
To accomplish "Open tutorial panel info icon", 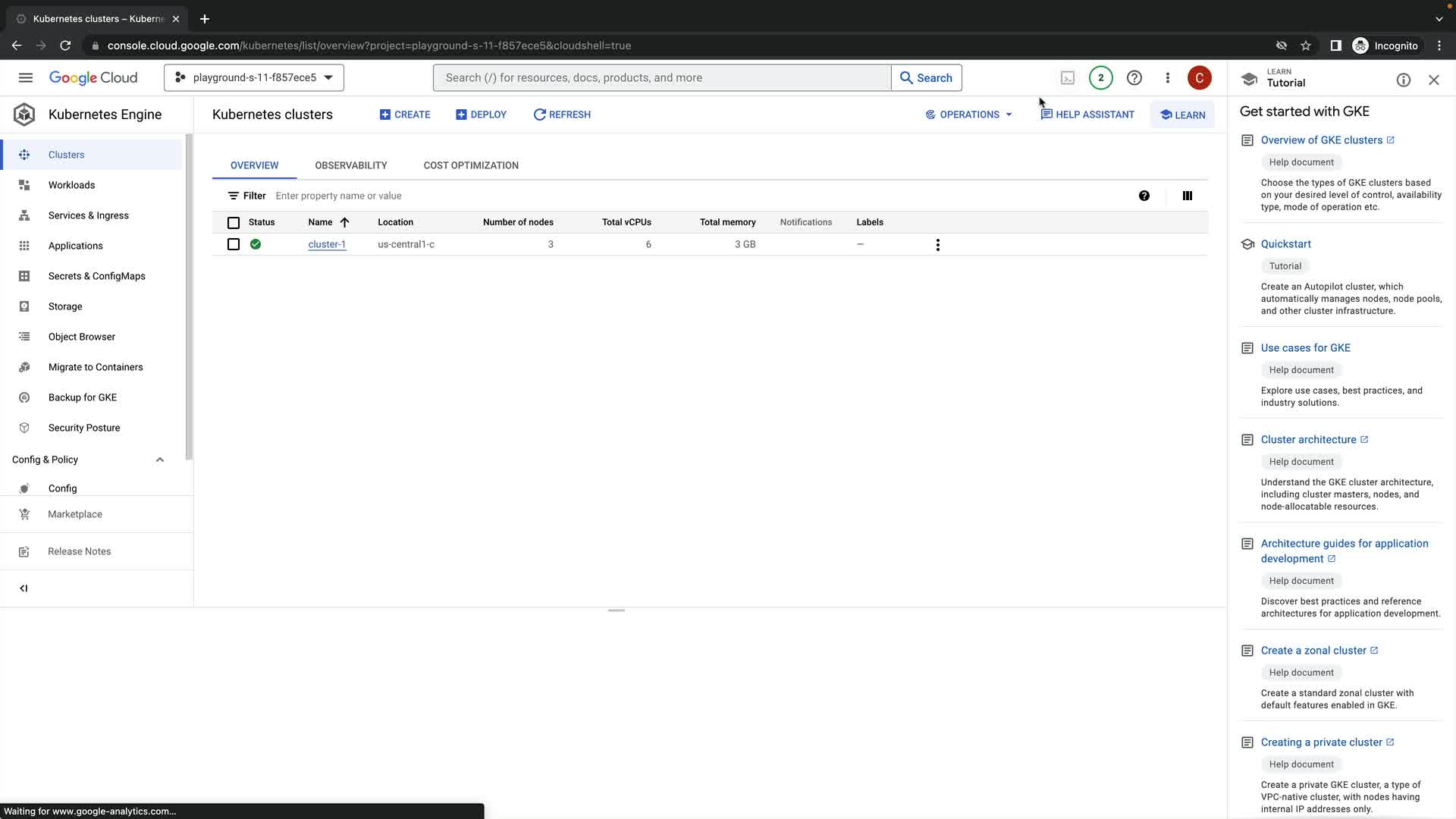I will click(x=1403, y=80).
